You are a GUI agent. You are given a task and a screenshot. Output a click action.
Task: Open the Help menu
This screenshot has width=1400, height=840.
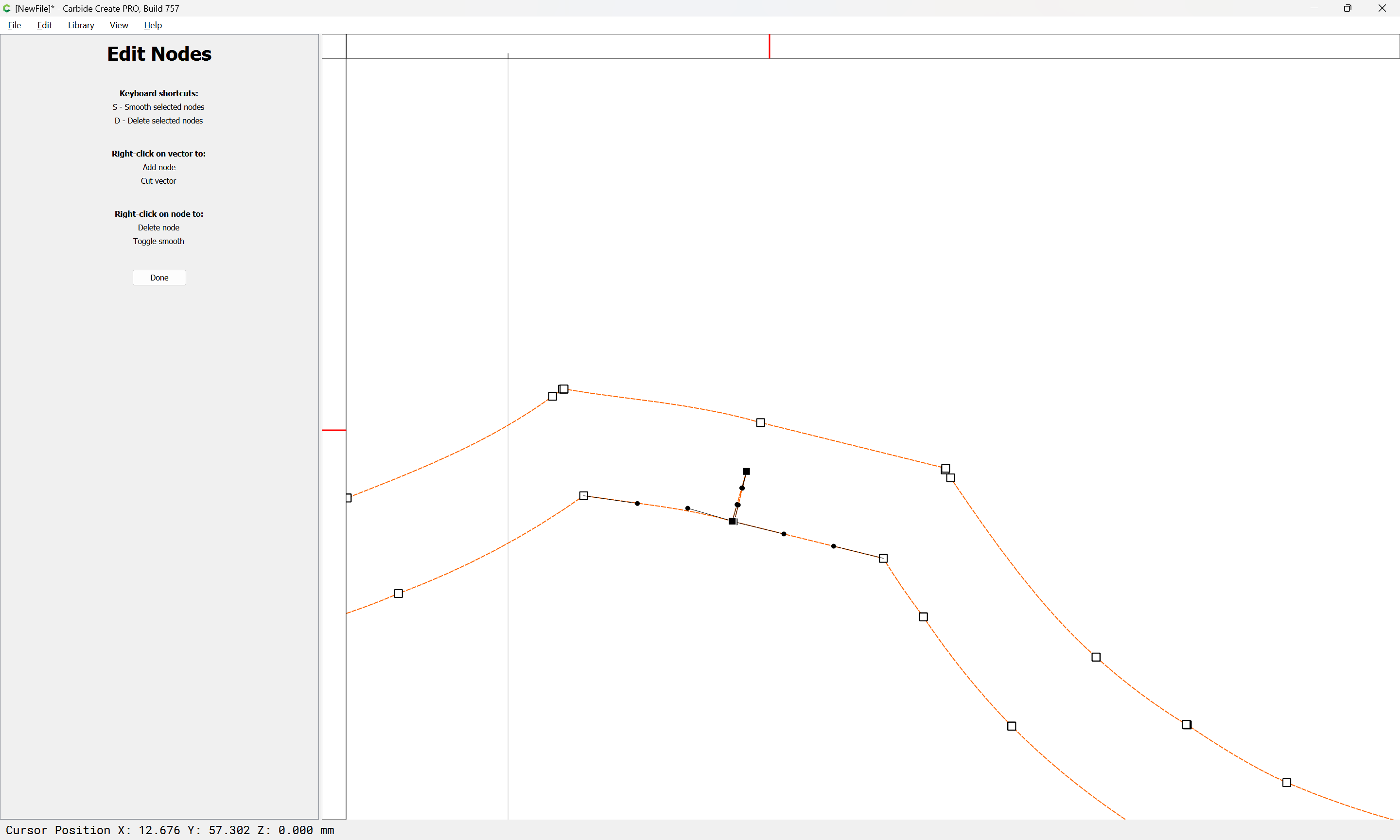153,25
